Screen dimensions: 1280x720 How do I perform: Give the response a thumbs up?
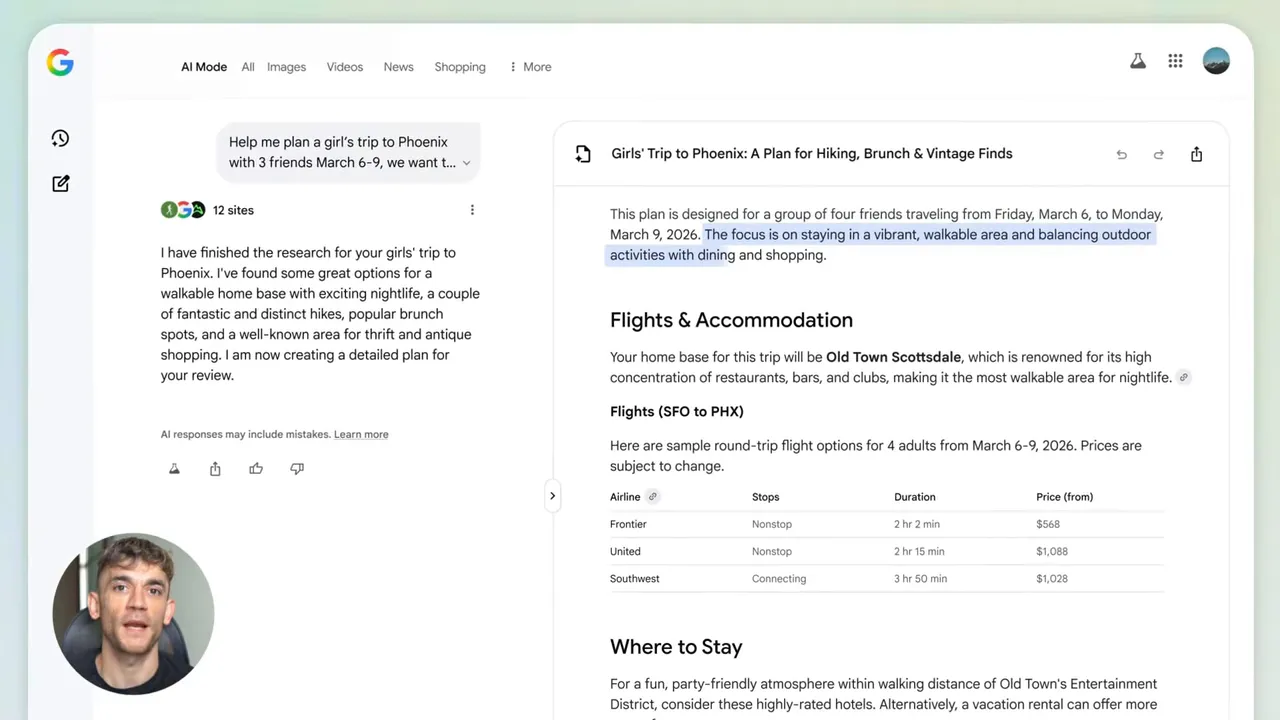(256, 468)
